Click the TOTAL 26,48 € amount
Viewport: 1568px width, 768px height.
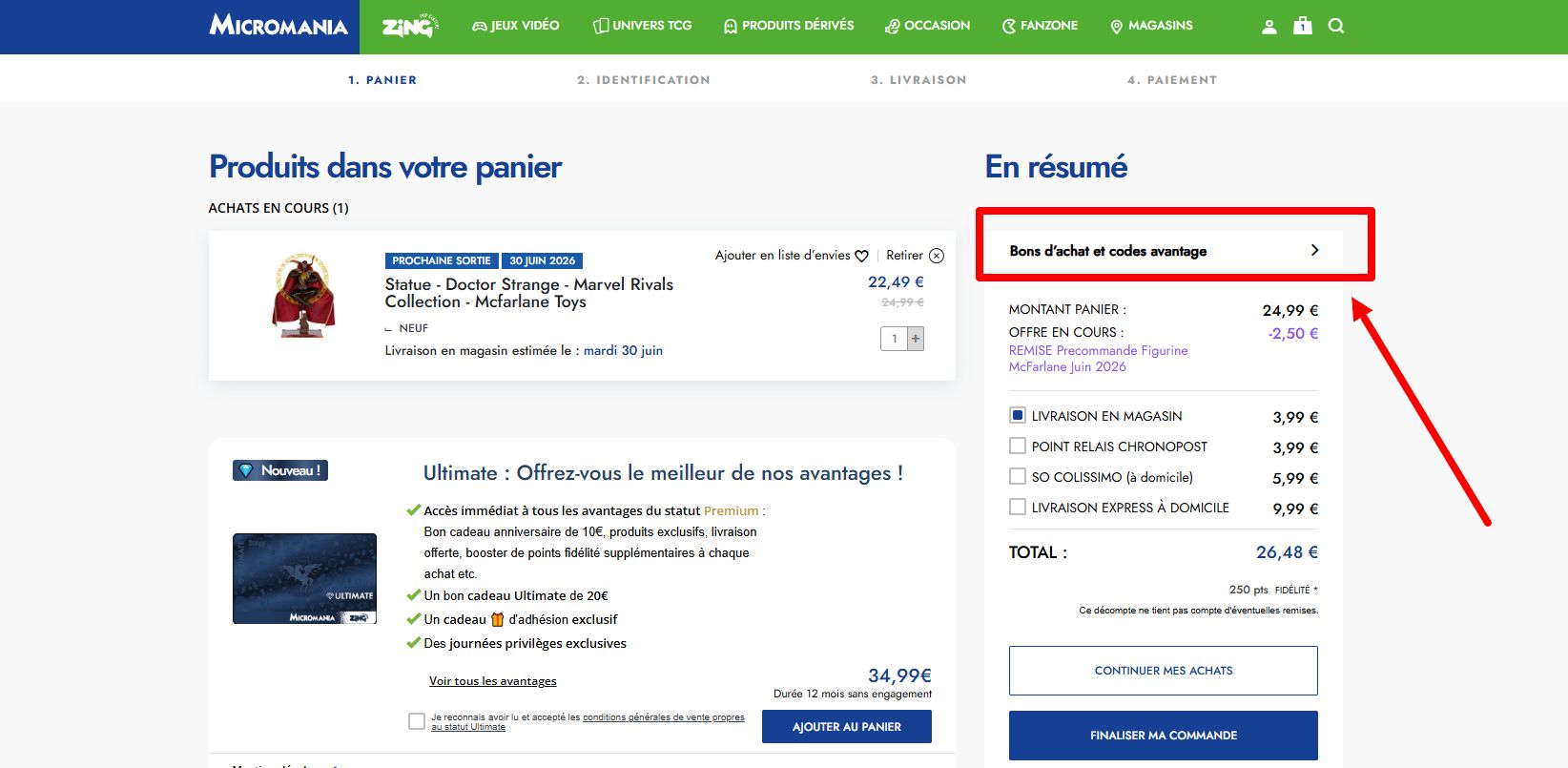1287,552
